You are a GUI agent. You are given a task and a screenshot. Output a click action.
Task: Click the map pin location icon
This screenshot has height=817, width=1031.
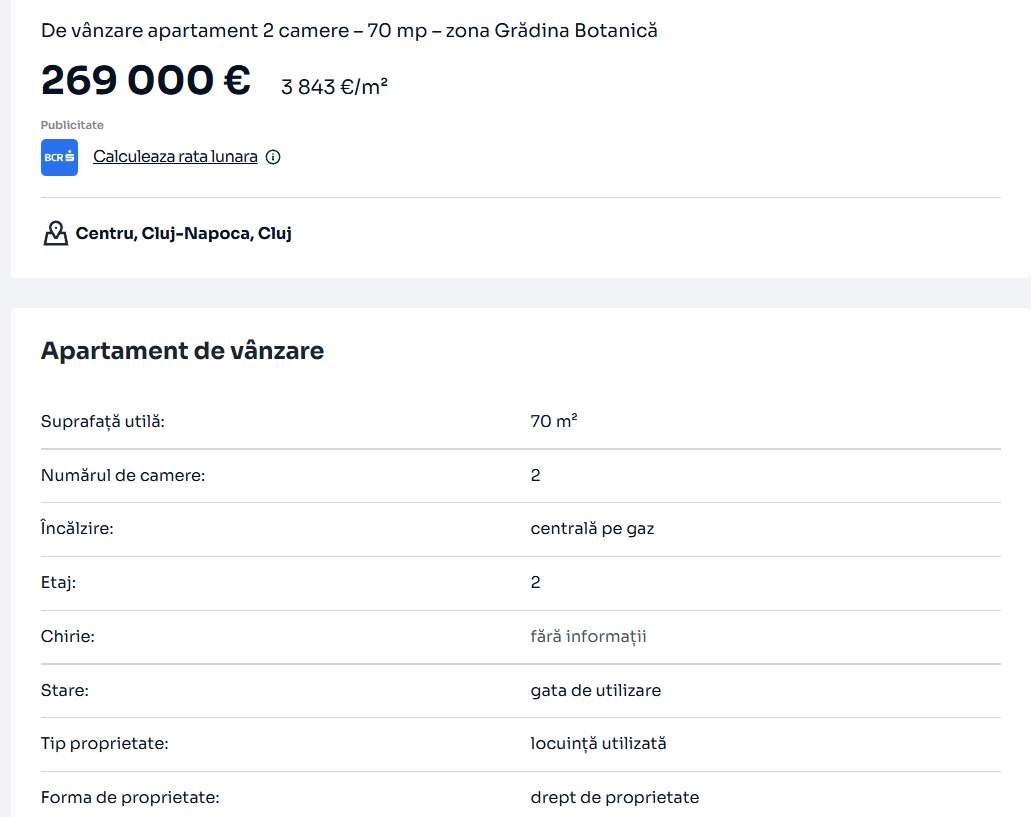coord(55,234)
